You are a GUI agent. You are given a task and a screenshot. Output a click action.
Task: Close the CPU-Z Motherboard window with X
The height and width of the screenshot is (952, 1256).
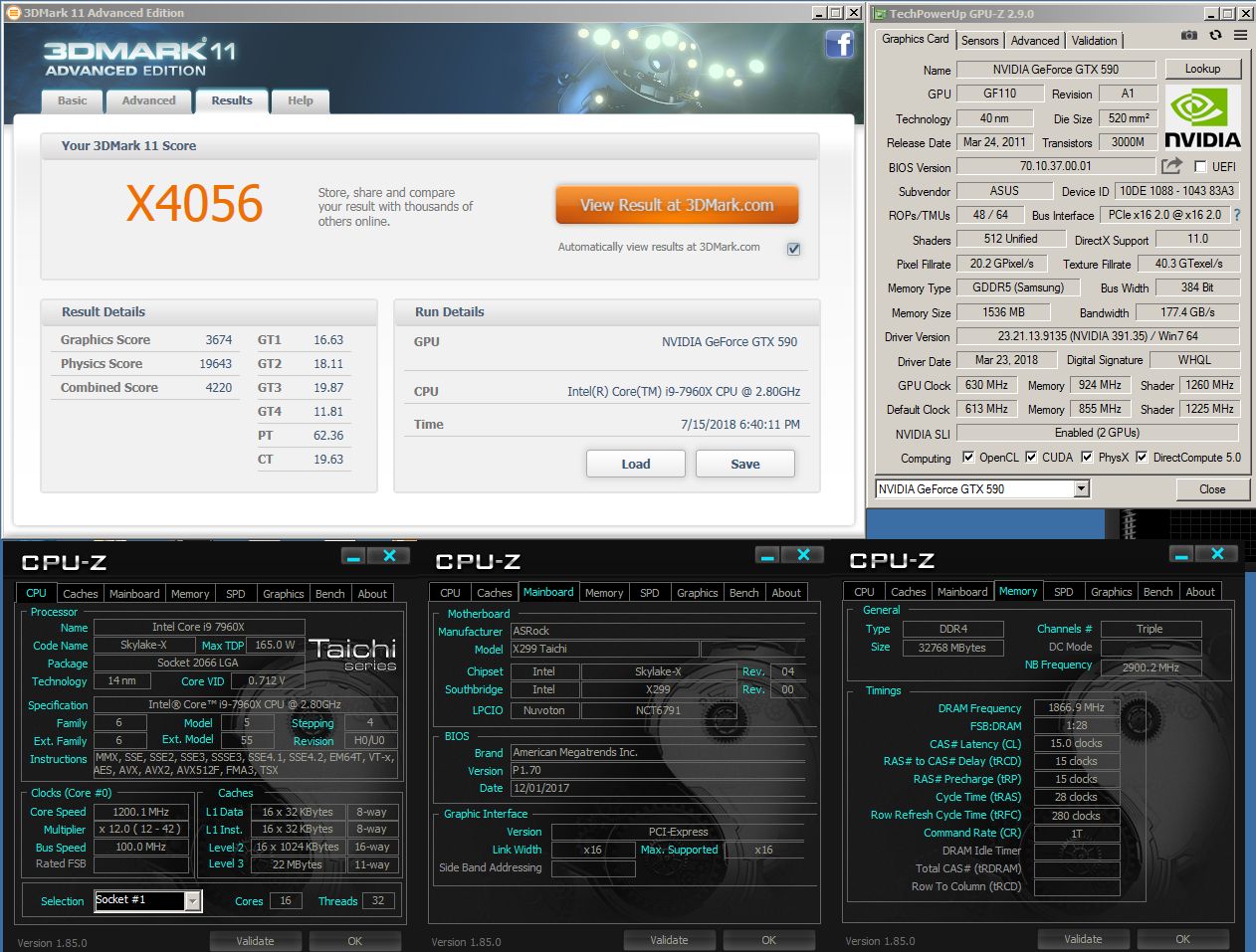802,555
